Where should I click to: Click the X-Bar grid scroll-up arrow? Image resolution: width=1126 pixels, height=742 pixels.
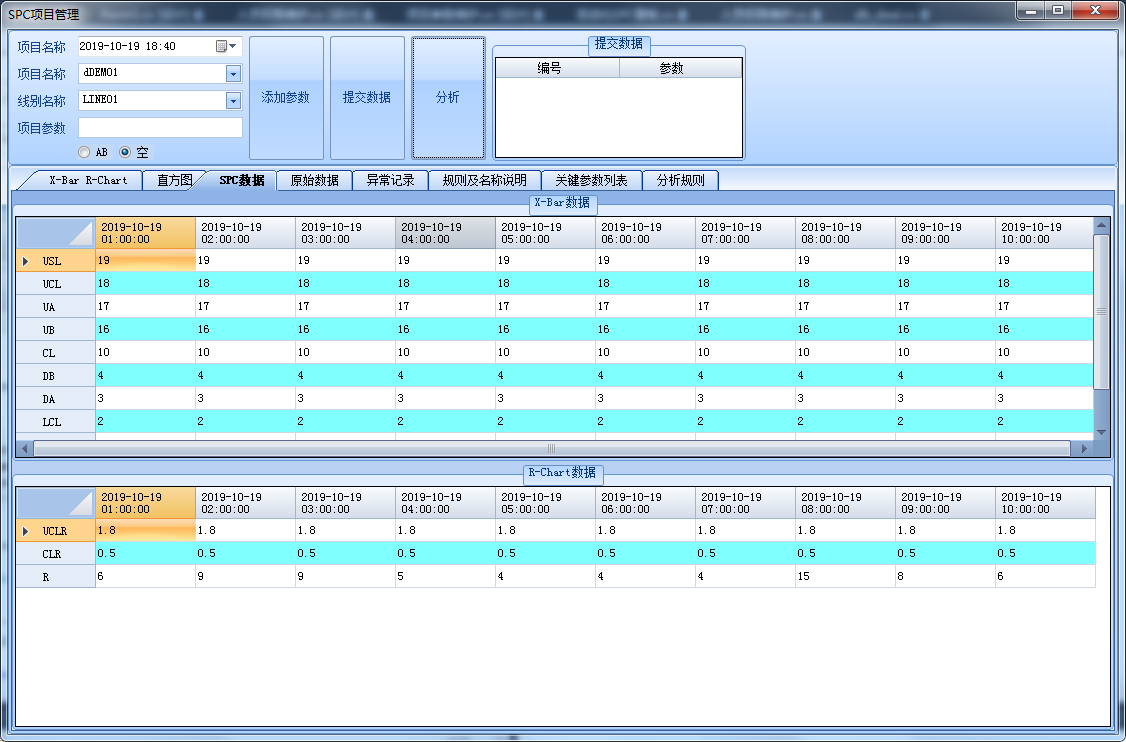[x=1102, y=226]
